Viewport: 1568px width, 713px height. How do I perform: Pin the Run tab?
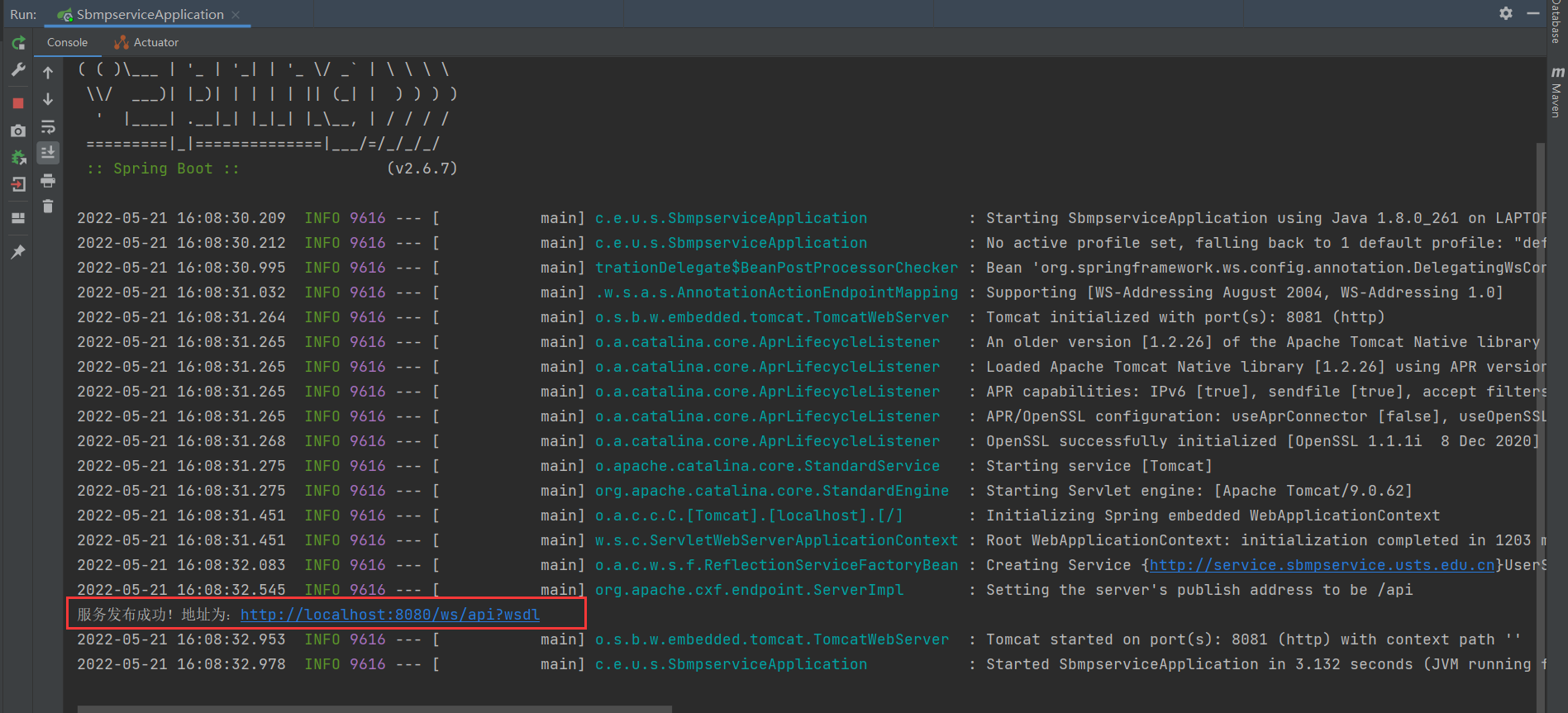[x=18, y=252]
